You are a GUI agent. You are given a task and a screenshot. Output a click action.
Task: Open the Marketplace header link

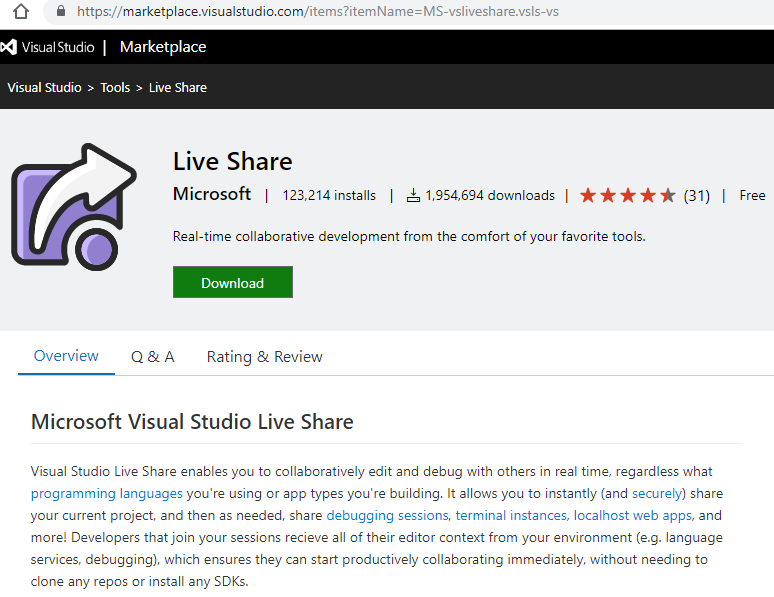[163, 47]
